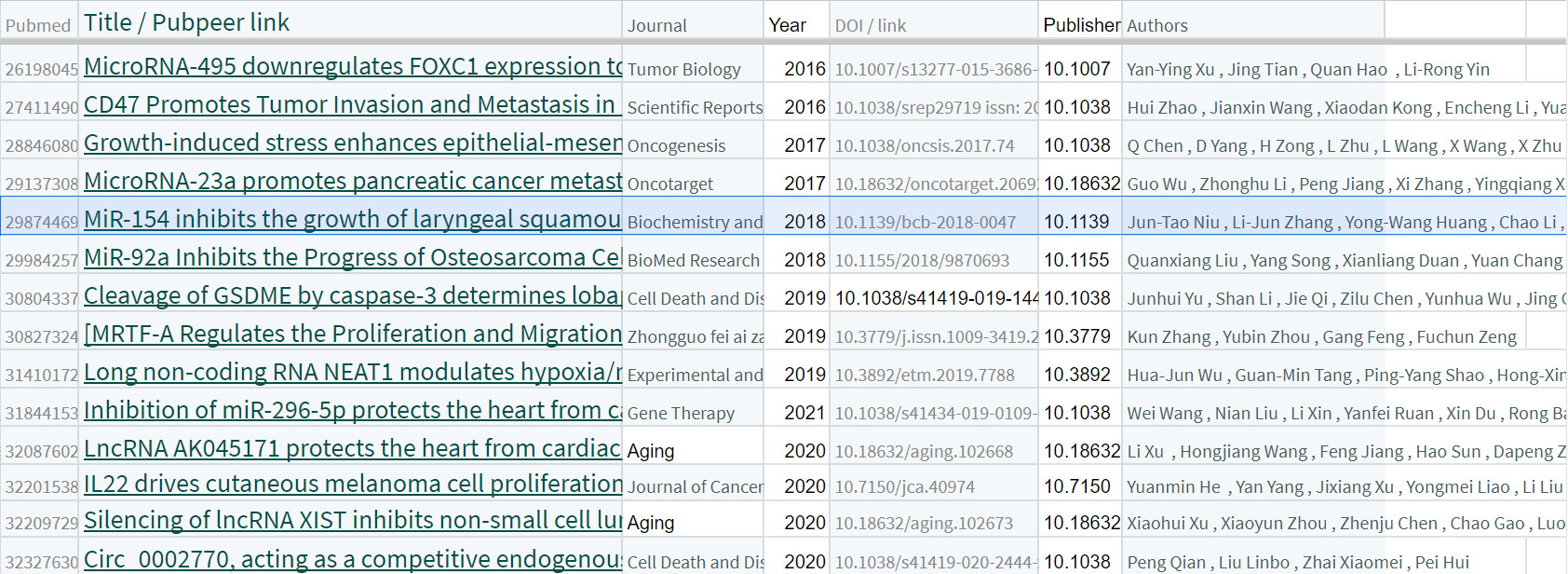
Task: Open Long non-coding RNA NEAT1 link
Action: click(352, 373)
